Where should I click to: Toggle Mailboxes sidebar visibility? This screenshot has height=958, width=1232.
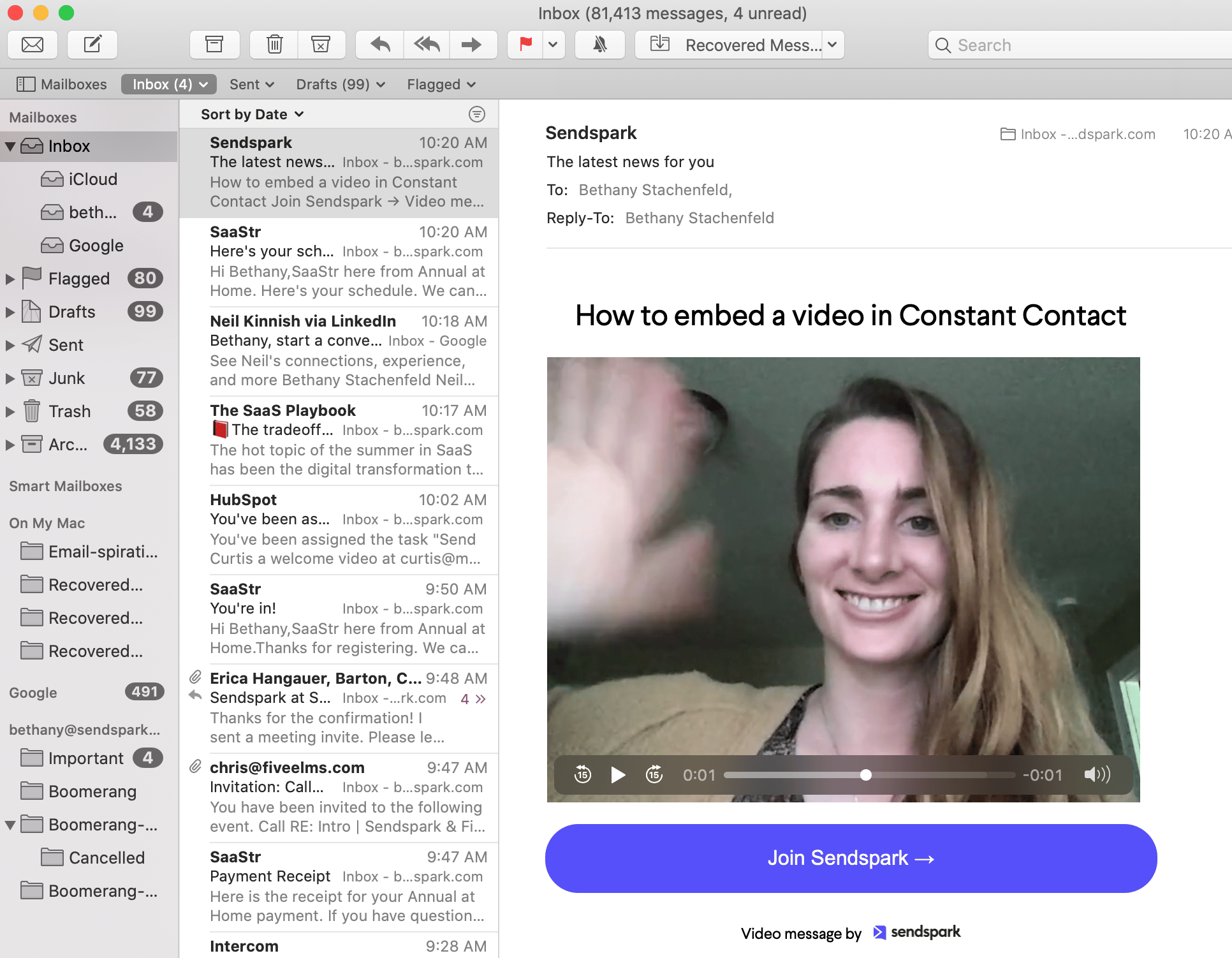tap(61, 84)
